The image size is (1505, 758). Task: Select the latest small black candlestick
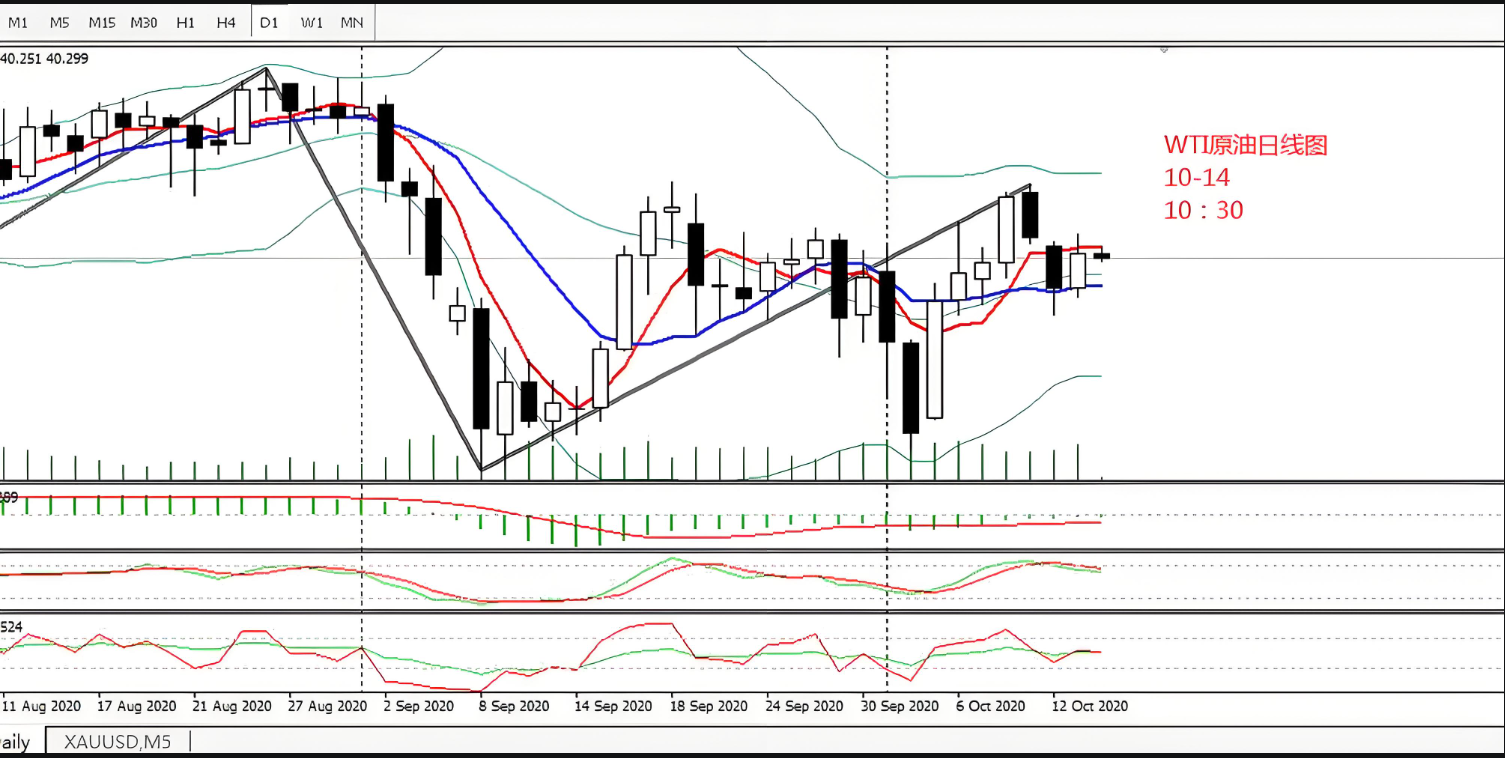pos(1101,256)
